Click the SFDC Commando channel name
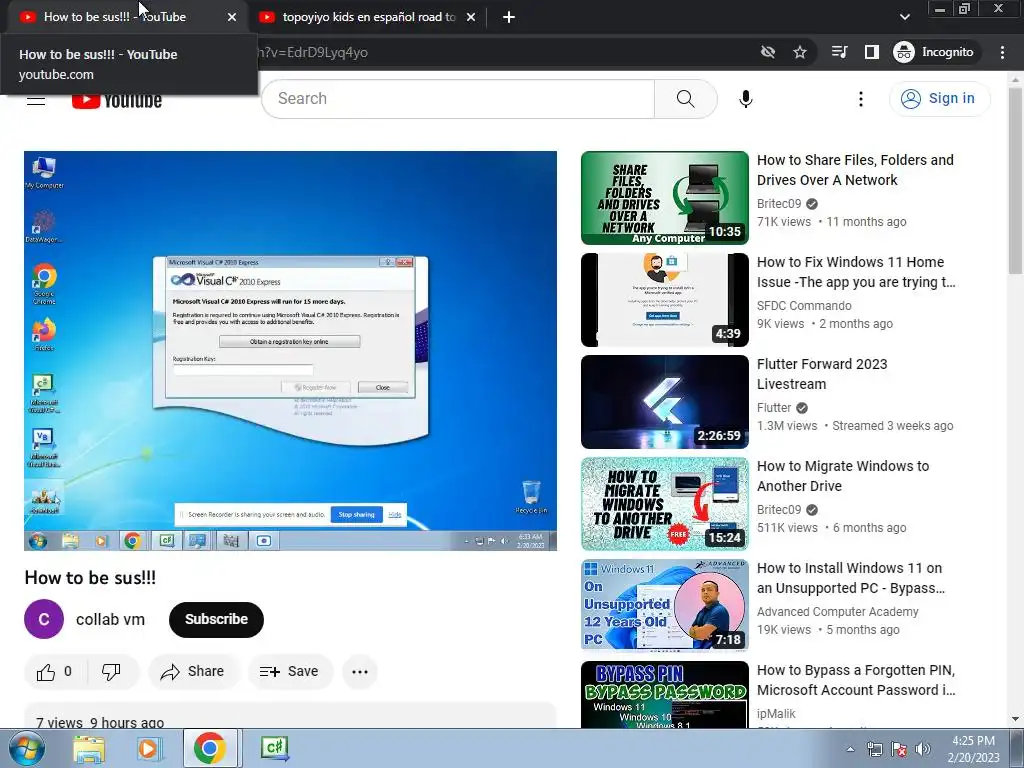The width and height of the screenshot is (1024, 768). pos(804,306)
